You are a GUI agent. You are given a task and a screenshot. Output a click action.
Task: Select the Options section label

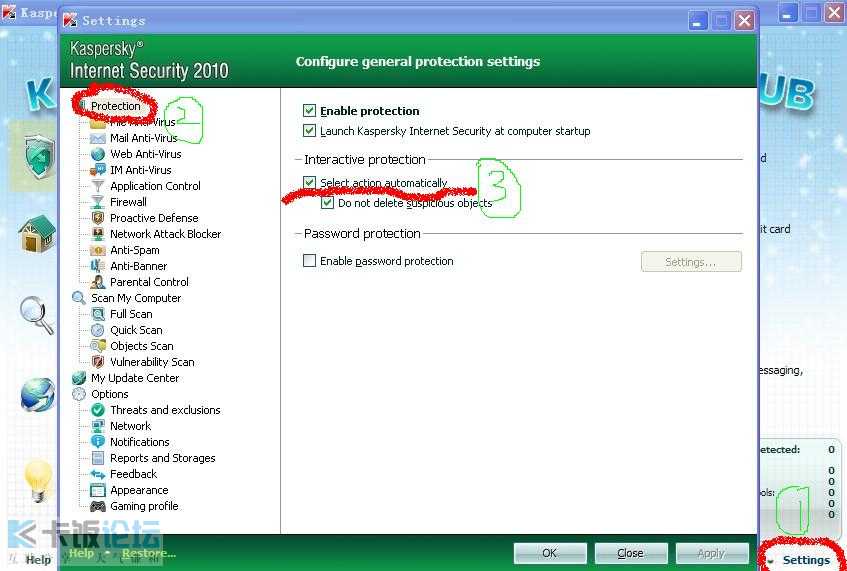[x=110, y=394]
